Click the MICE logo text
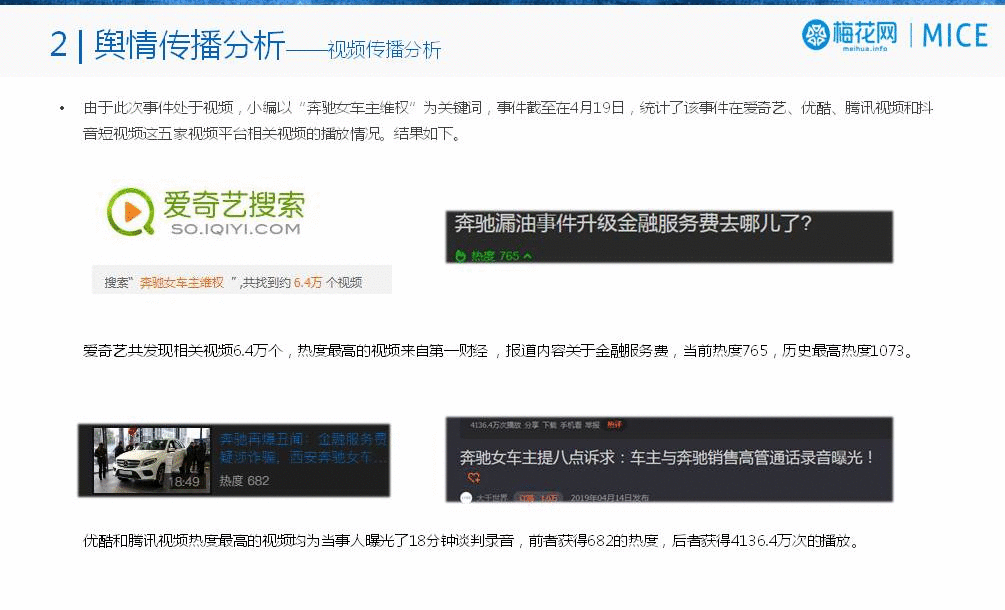Image resolution: width=1005 pixels, height=610 pixels. click(x=954, y=36)
